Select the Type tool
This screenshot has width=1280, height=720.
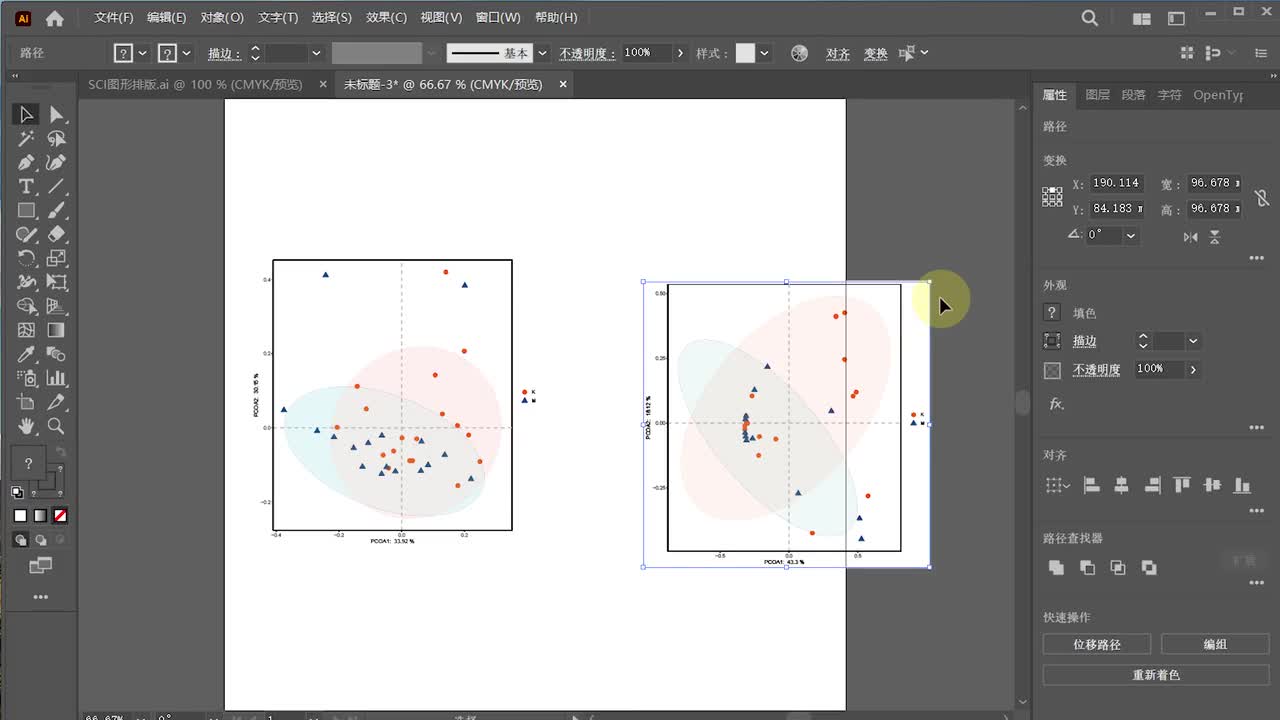tap(27, 187)
